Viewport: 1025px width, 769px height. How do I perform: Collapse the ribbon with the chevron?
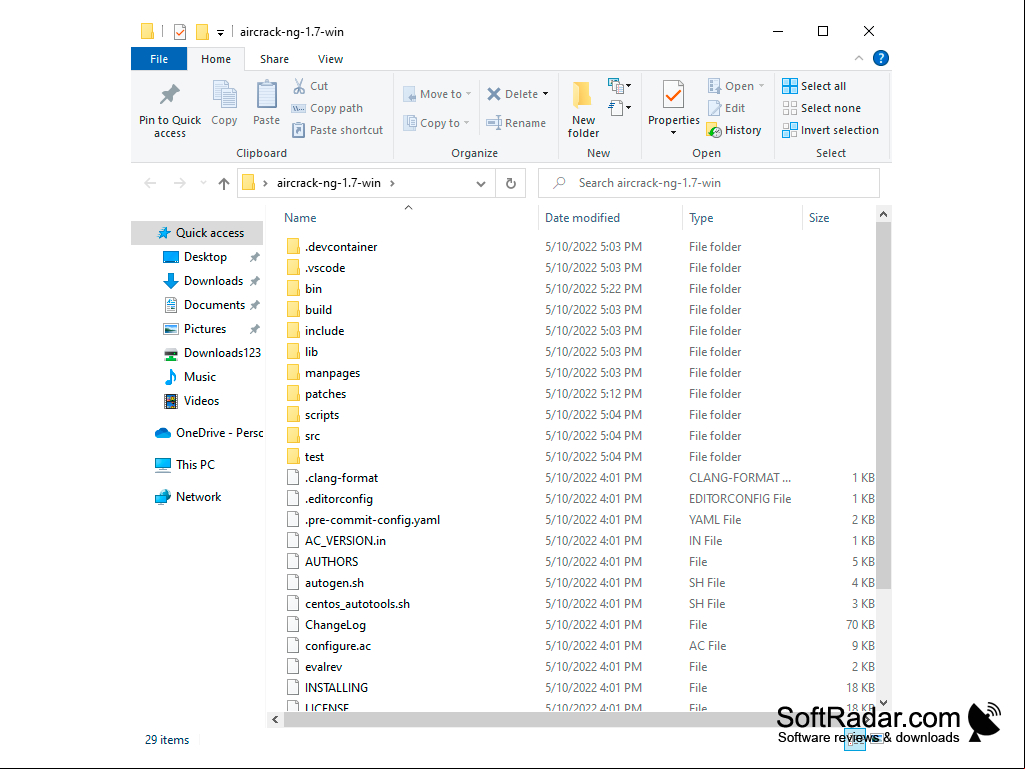[859, 58]
